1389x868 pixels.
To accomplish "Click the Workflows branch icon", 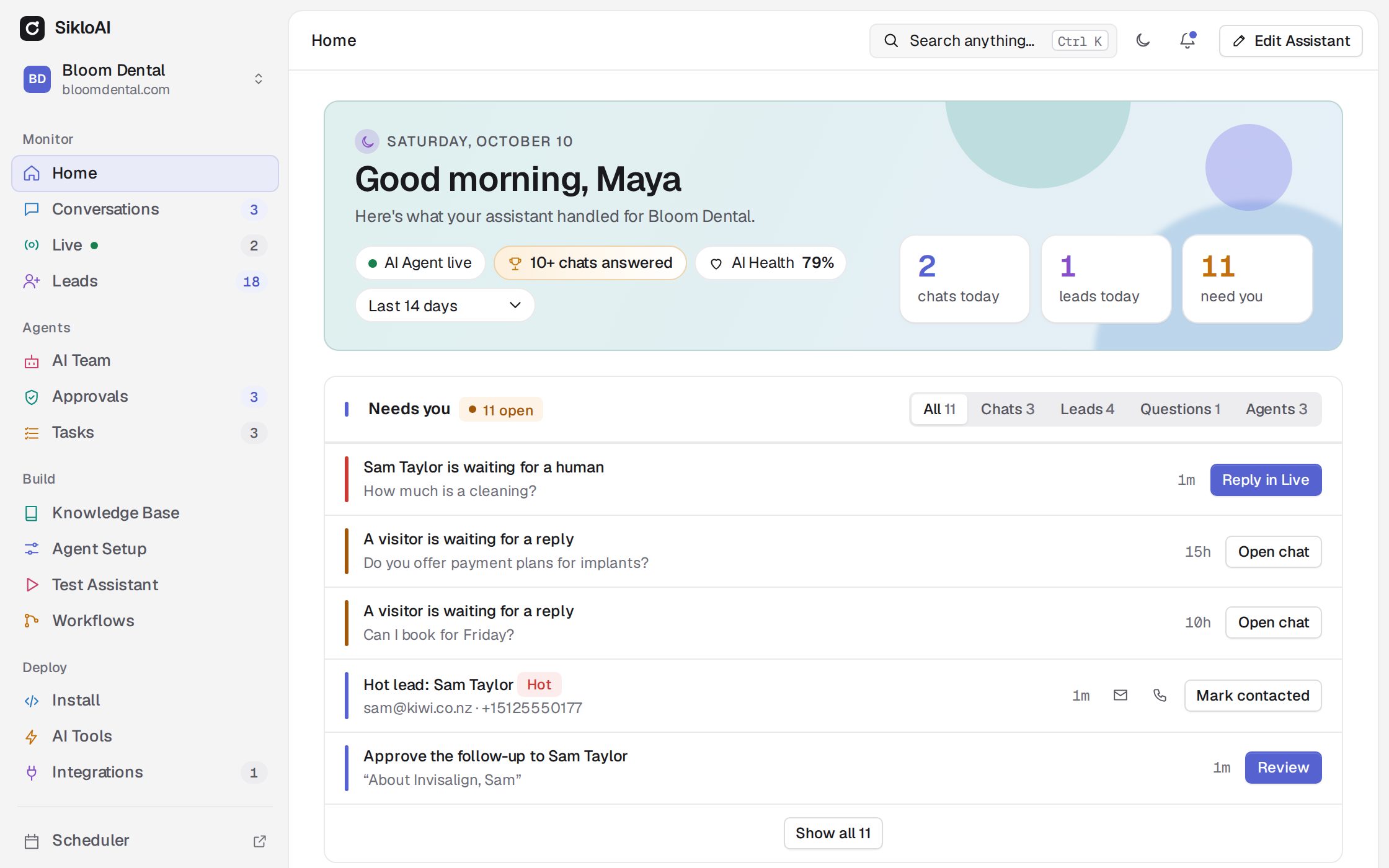I will pos(32,621).
